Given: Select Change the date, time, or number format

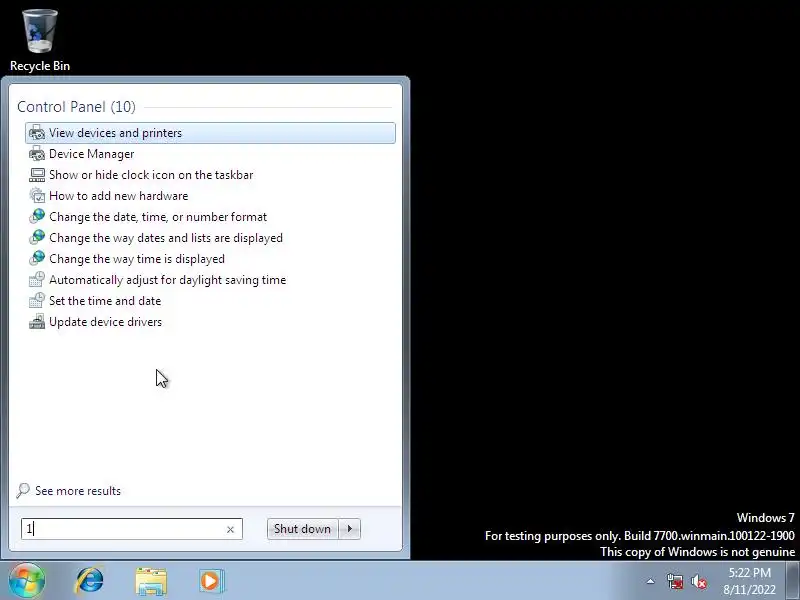Looking at the screenshot, I should [x=210, y=217].
